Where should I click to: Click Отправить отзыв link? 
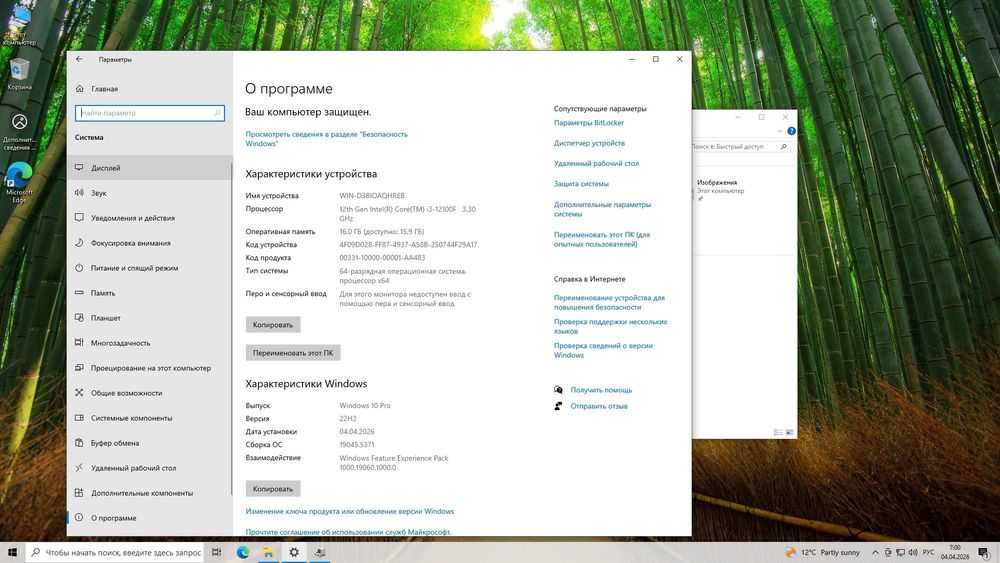coord(599,406)
